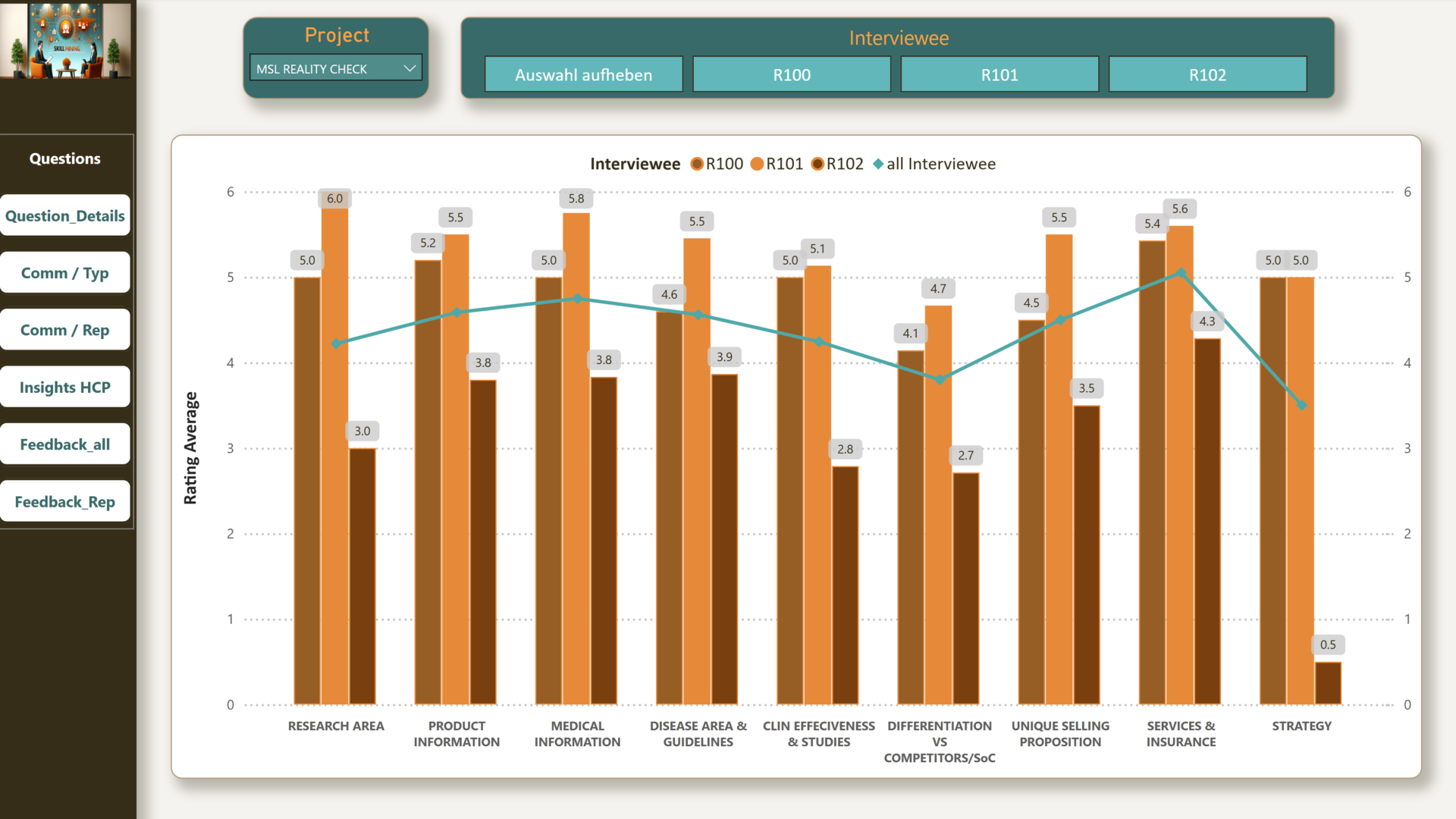Select interviewee R101 slicer button
Viewport: 1456px width, 819px height.
pos(999,74)
